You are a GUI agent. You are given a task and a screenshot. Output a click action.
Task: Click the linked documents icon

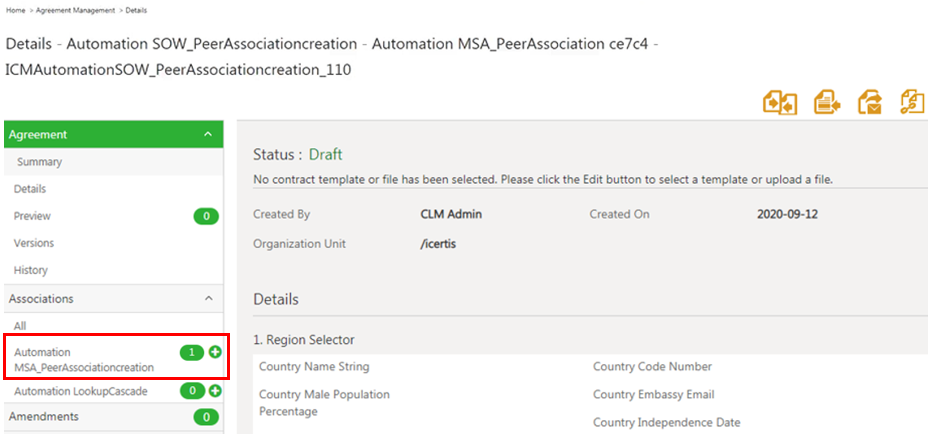(912, 101)
